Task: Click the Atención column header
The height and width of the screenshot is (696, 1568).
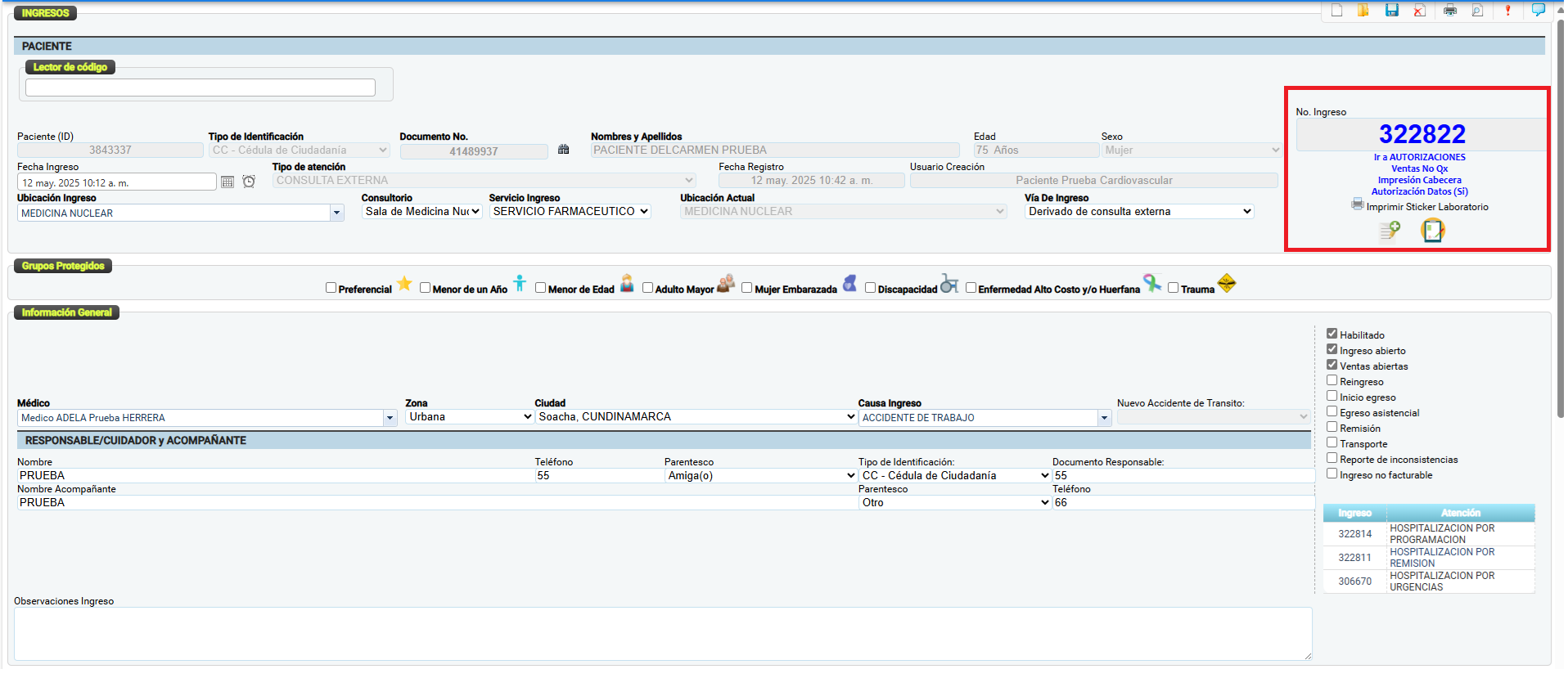Action: (x=1460, y=513)
